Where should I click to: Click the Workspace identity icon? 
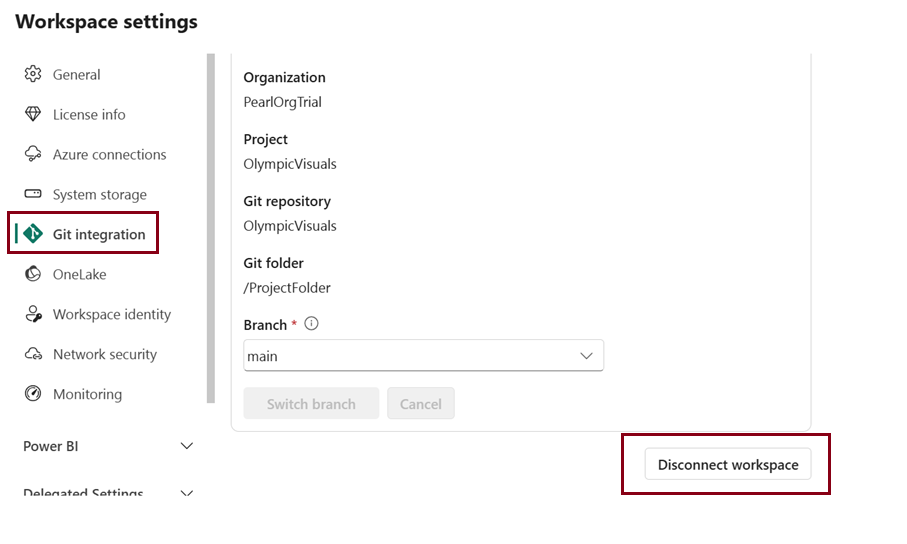33,314
